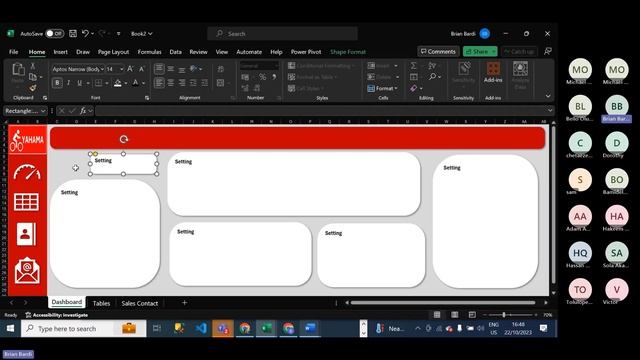Image resolution: width=640 pixels, height=360 pixels.
Task: Open the coauthoring presence icon beside Catch up
Action: pos(547,51)
